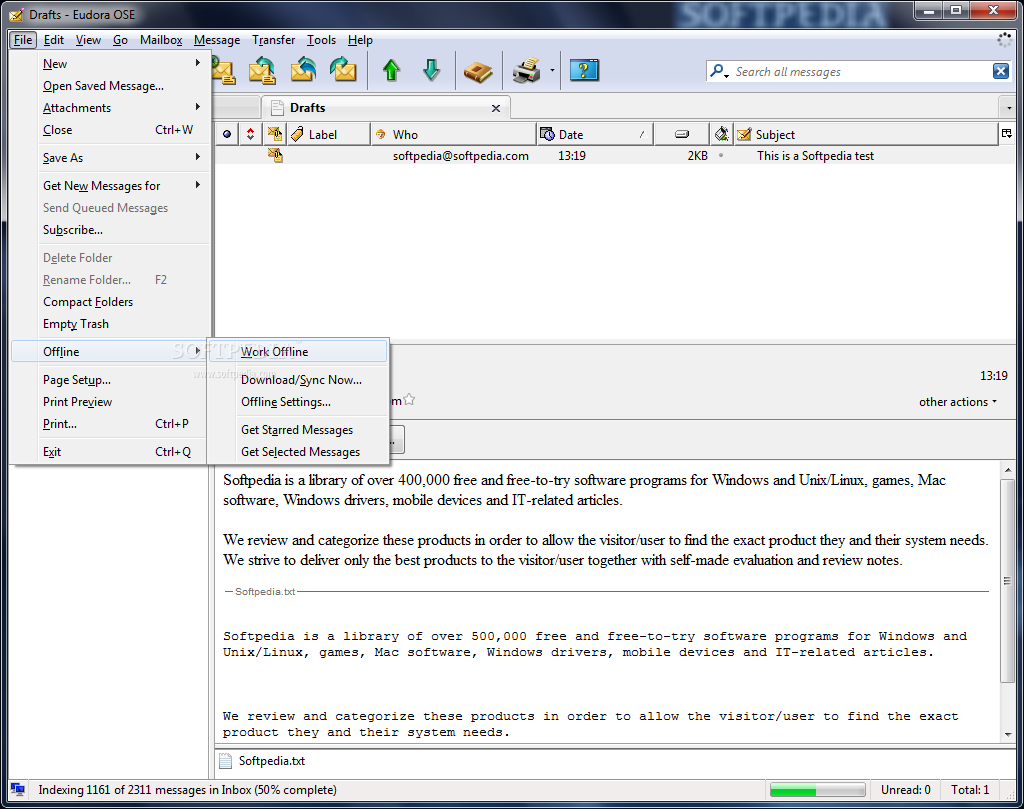Open Offline Settings... option
1024x809 pixels.
coord(298,402)
